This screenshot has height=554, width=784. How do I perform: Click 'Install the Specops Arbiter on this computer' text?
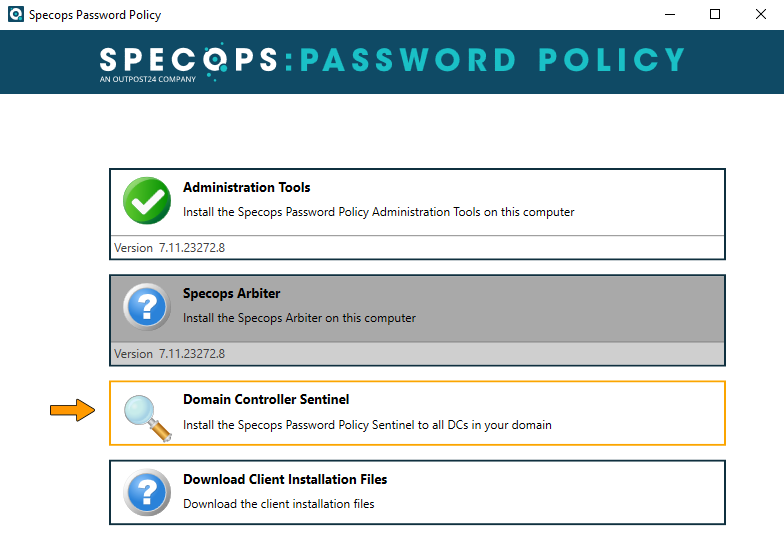[x=299, y=318]
